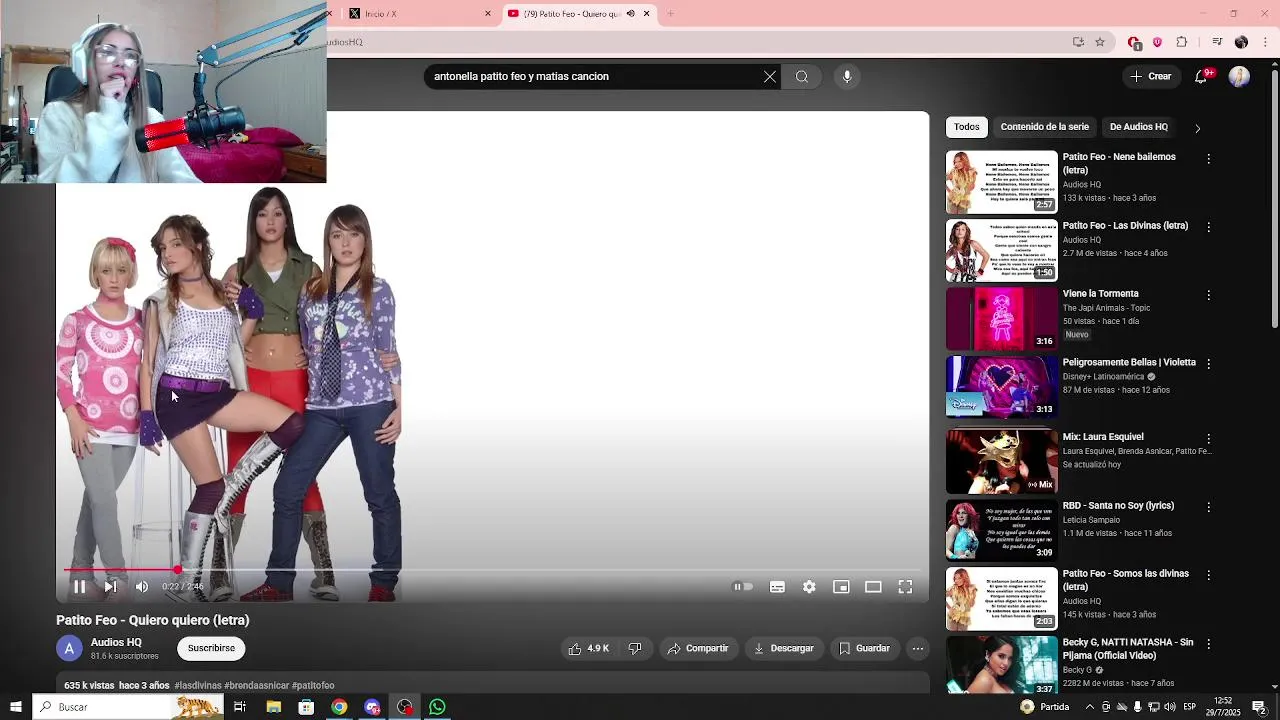Mute the video player volume
This screenshot has height=720, width=1280.
[x=142, y=587]
